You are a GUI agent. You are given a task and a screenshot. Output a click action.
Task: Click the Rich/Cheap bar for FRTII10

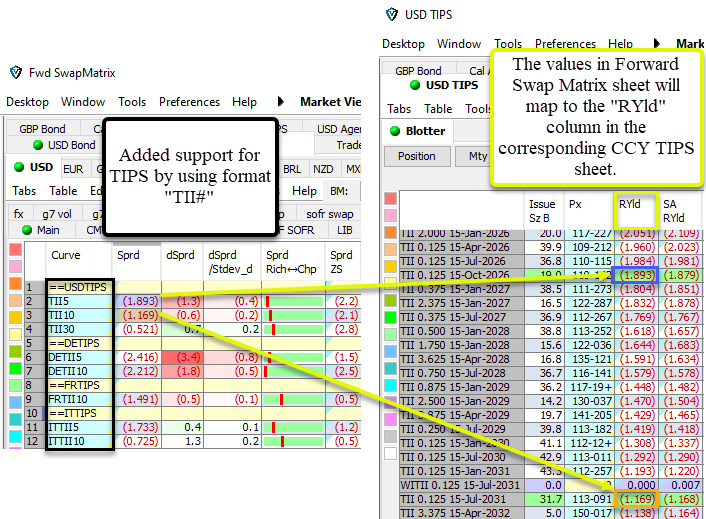(x=293, y=399)
